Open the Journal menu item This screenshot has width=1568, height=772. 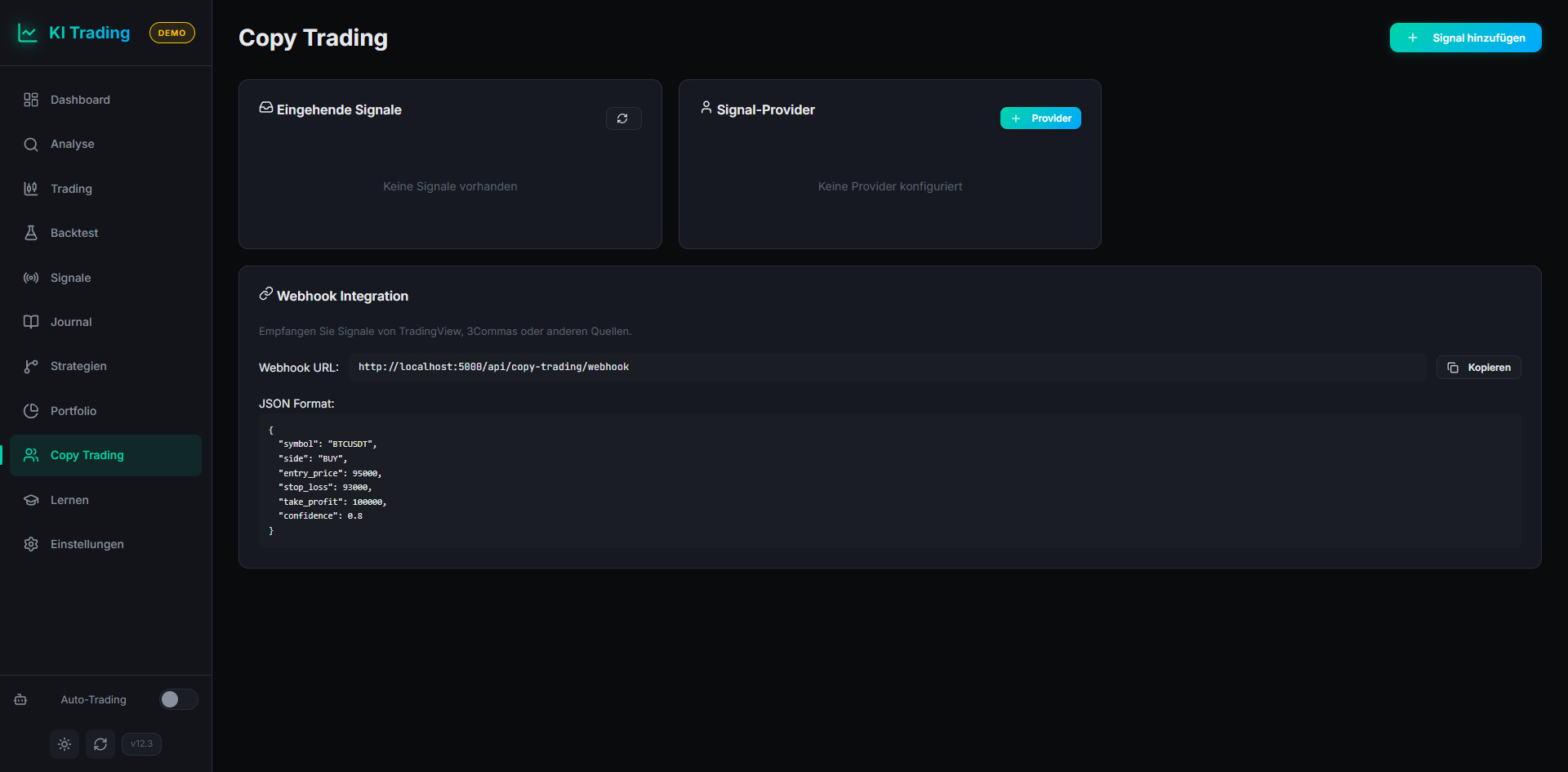pyautogui.click(x=71, y=322)
